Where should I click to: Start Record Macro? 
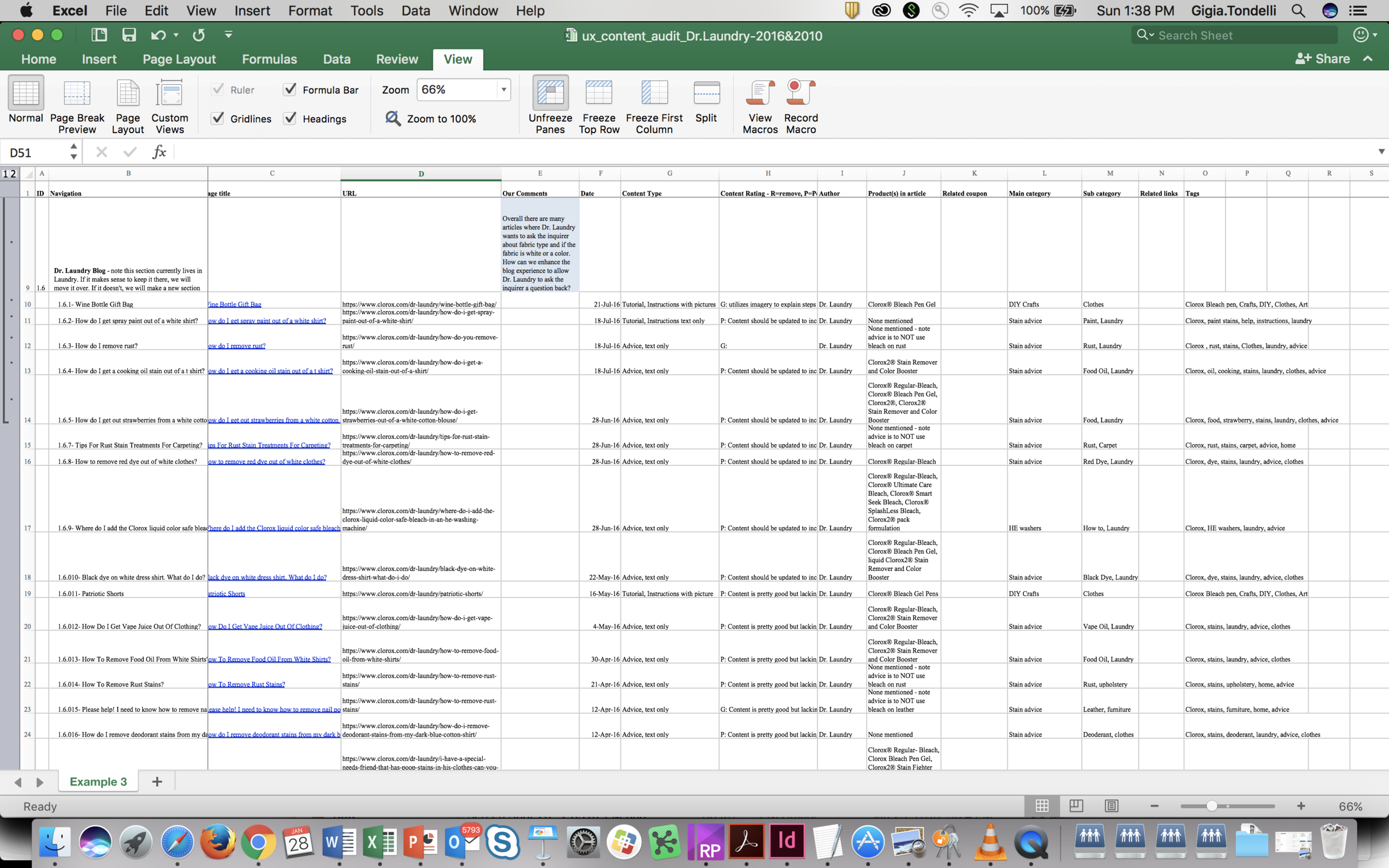(x=801, y=107)
